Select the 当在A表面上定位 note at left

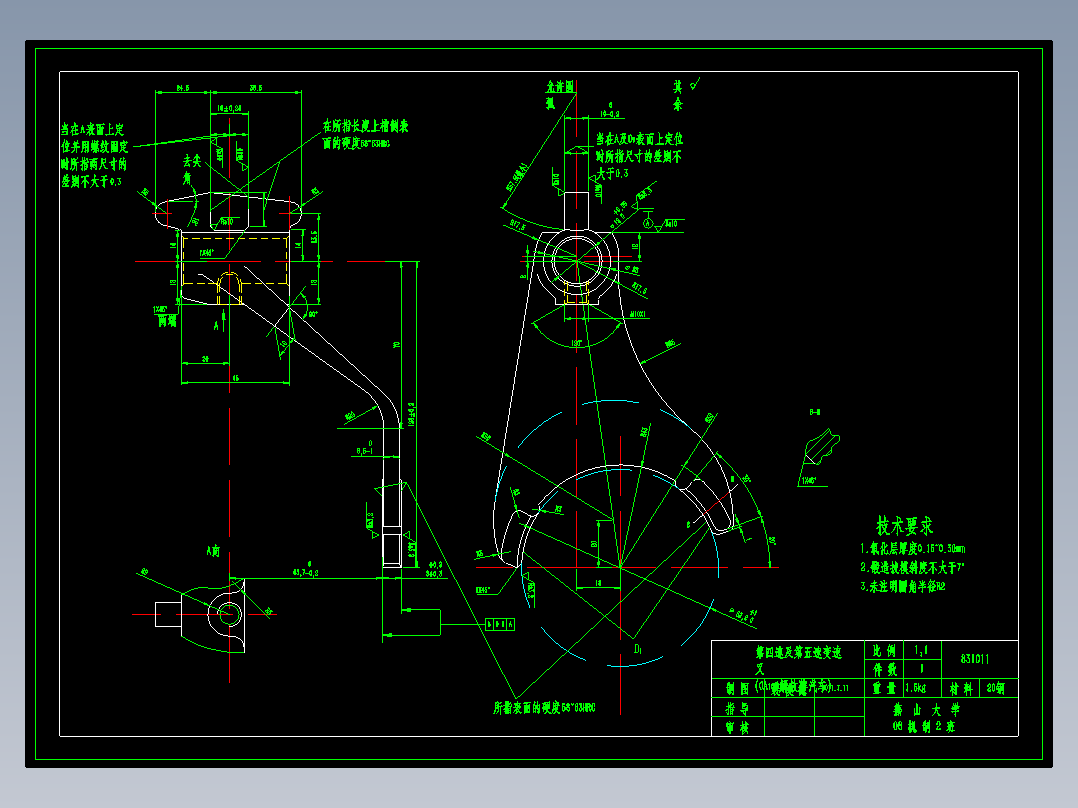pos(94,155)
